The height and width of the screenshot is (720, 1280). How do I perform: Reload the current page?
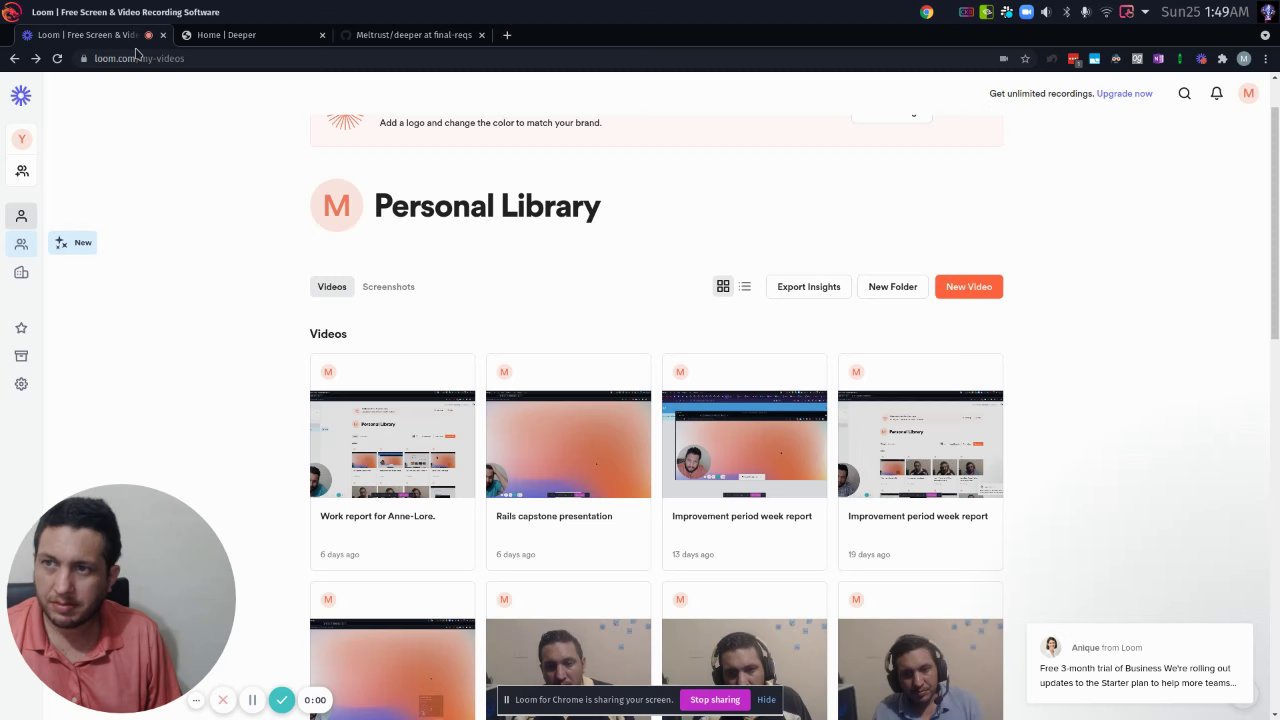pyautogui.click(x=57, y=59)
